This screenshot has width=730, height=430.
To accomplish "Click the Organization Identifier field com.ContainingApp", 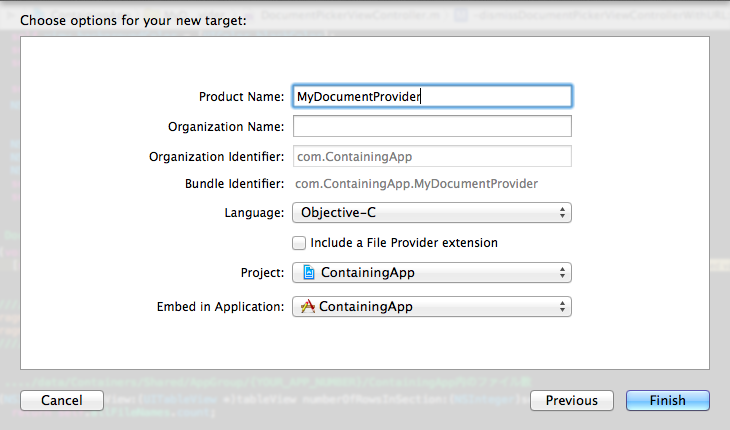I will 432,156.
